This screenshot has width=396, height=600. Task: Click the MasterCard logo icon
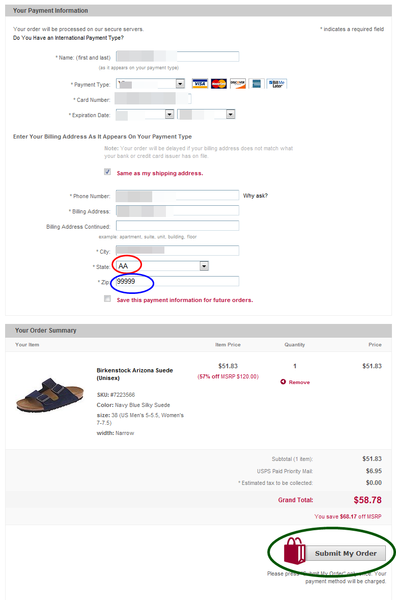click(x=219, y=83)
